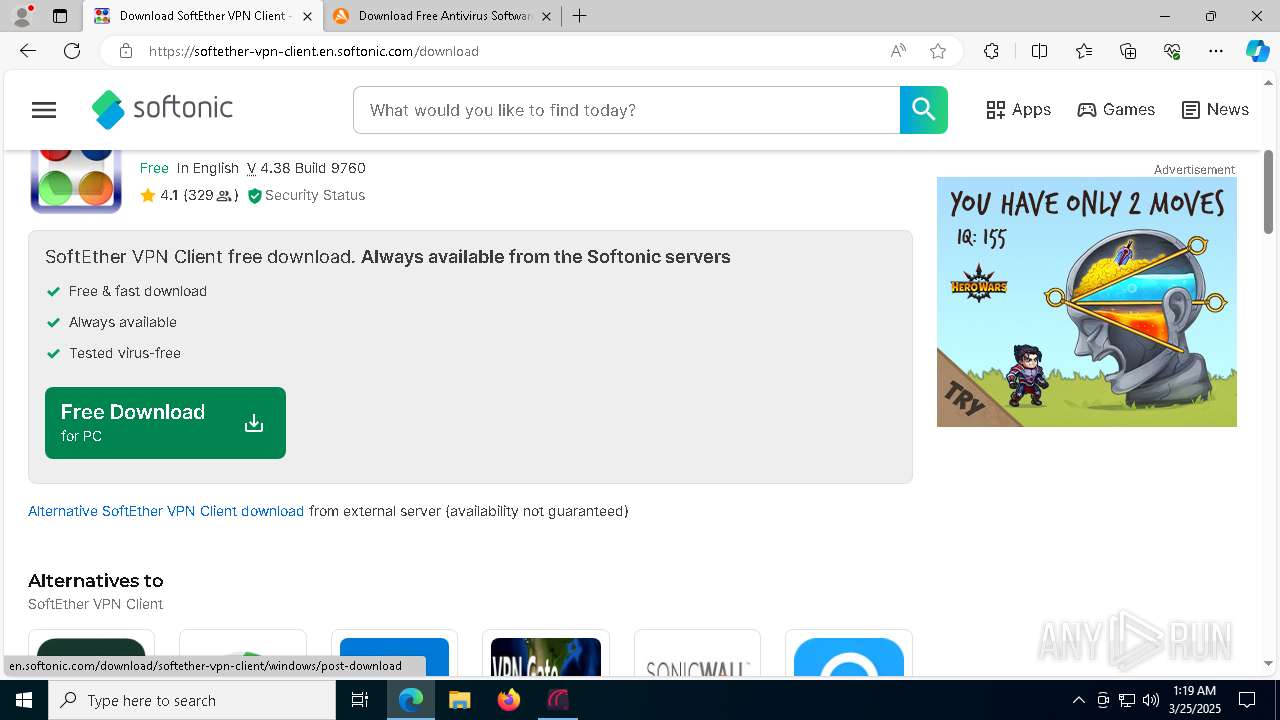Image resolution: width=1280 pixels, height=720 pixels.
Task: Open Task View on the taskbar
Action: 360,700
